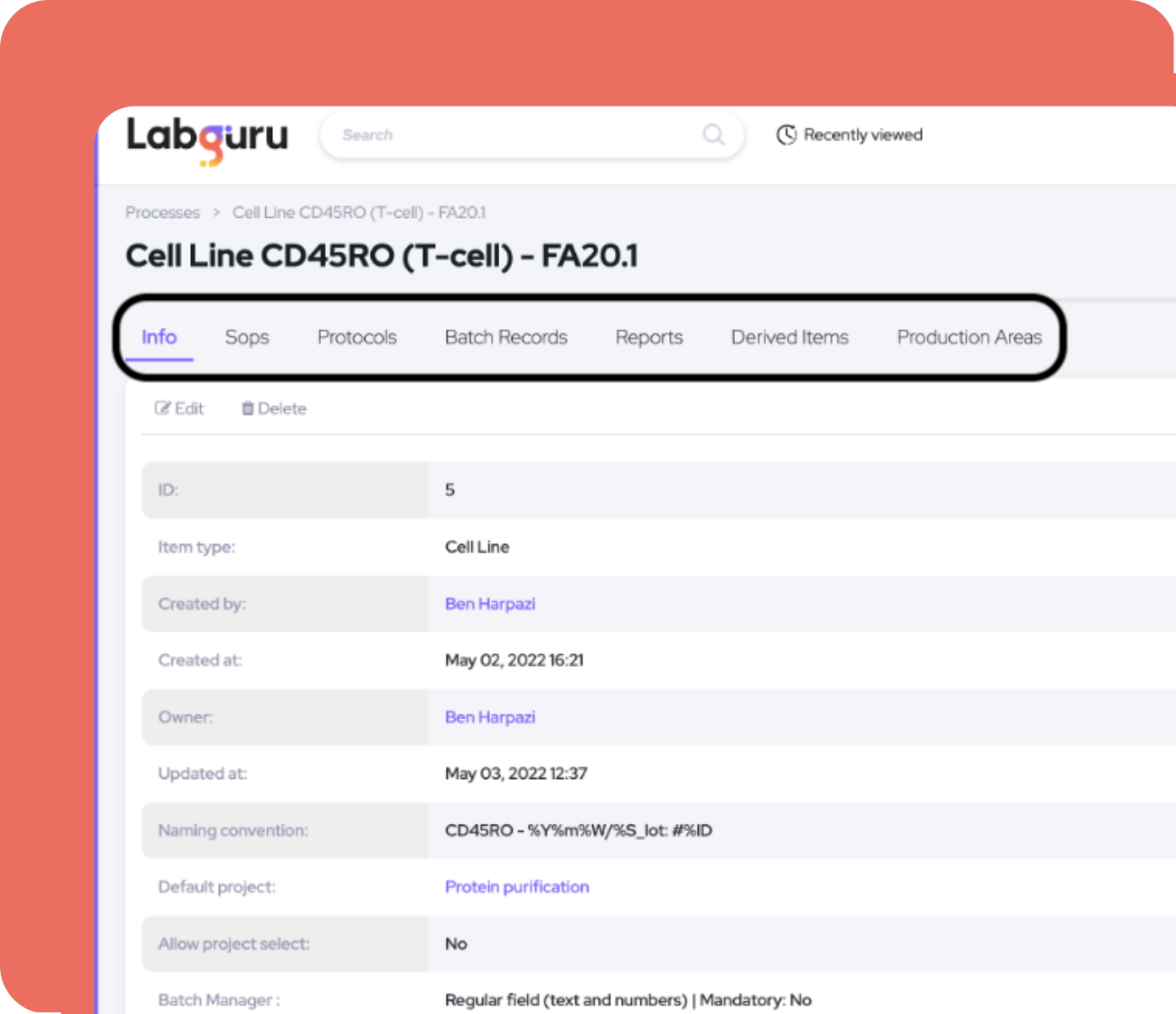Switch to Batch Records tab

pos(506,337)
